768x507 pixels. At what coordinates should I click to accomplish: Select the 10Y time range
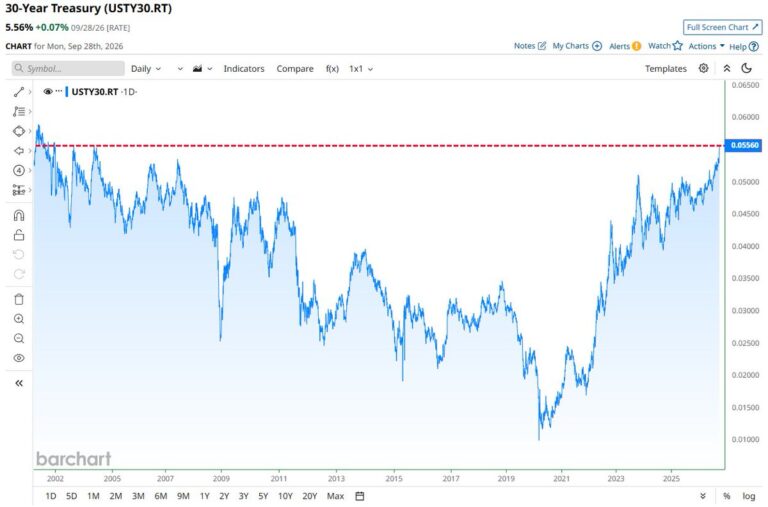point(285,496)
